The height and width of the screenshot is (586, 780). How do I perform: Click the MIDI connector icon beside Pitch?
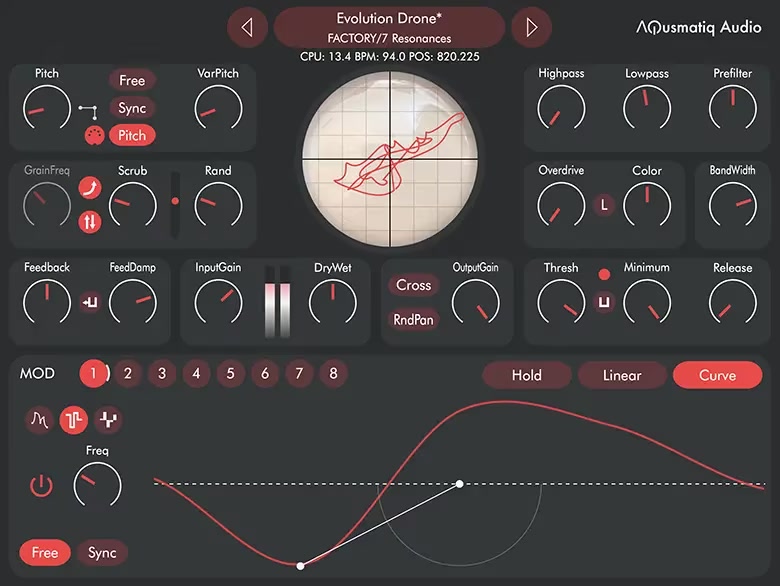point(94,136)
